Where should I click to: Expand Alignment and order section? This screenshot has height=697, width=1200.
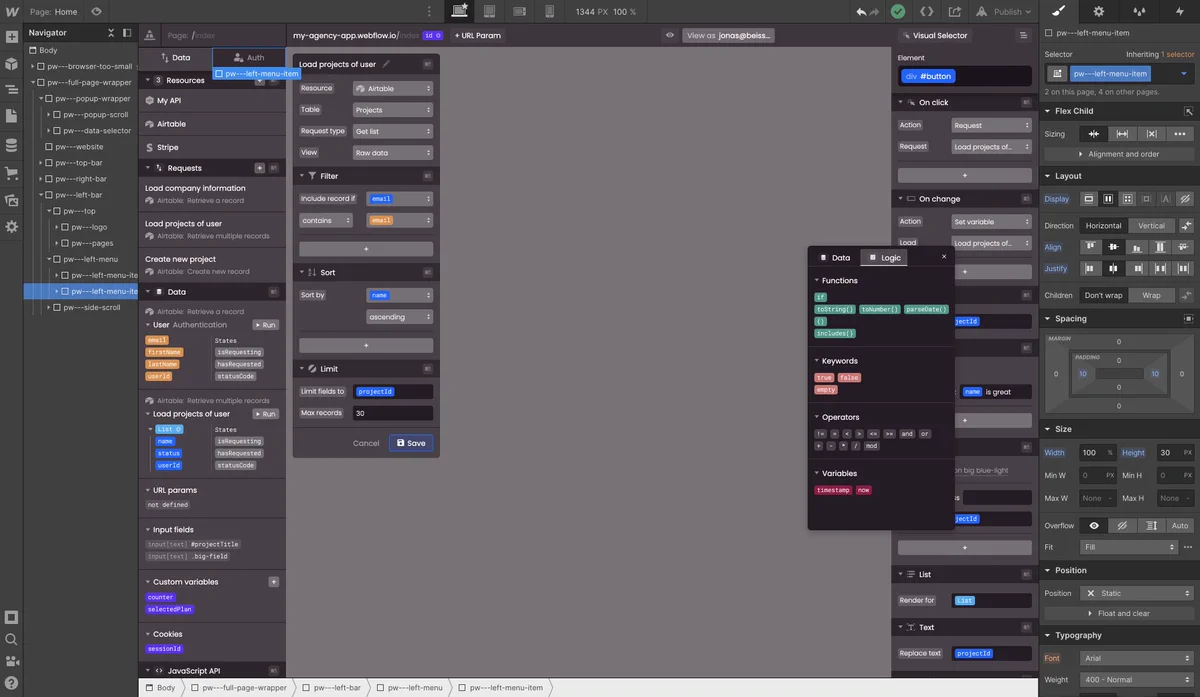point(1120,154)
